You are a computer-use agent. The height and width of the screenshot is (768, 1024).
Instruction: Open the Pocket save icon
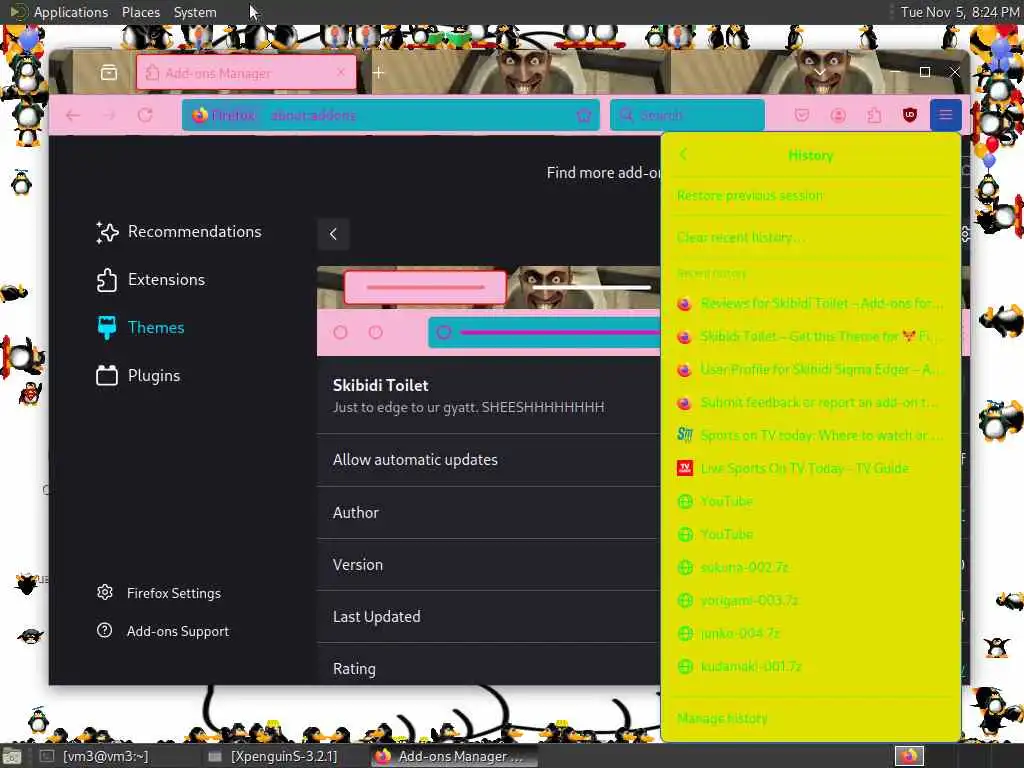tap(802, 115)
